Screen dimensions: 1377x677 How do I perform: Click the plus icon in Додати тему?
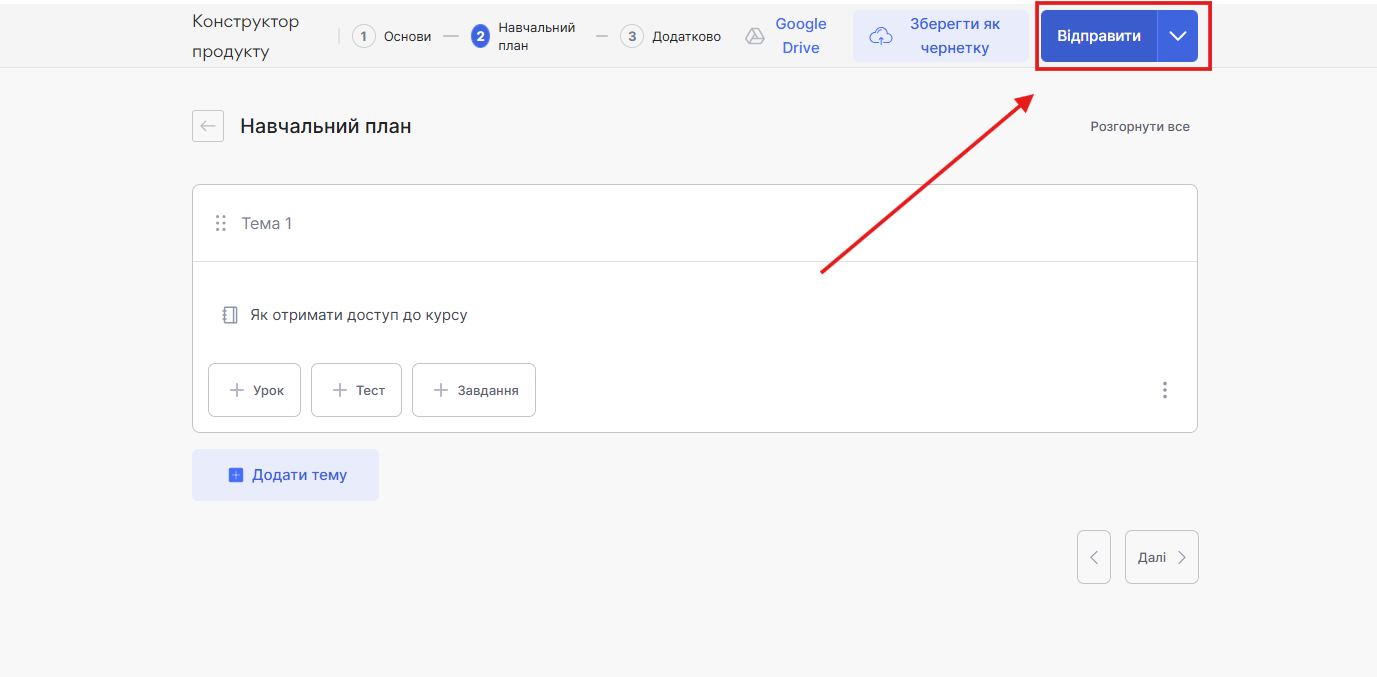pos(236,475)
